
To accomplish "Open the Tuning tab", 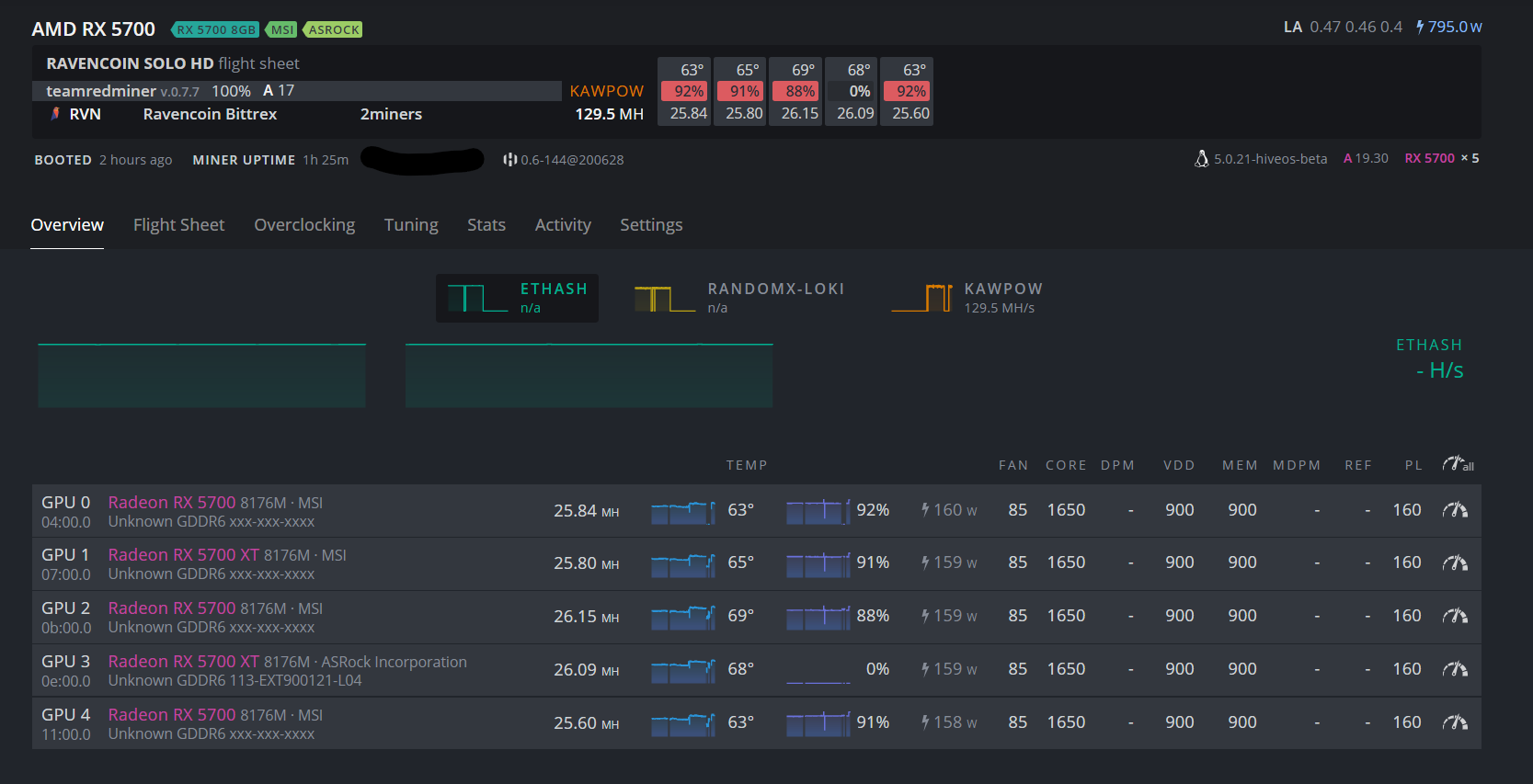I will tap(411, 225).
